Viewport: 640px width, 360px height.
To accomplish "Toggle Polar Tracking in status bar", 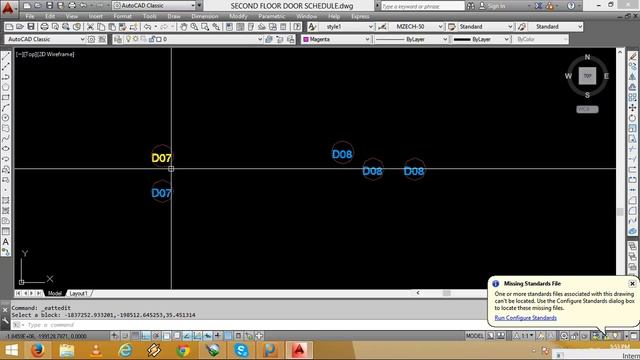I will tap(156, 336).
